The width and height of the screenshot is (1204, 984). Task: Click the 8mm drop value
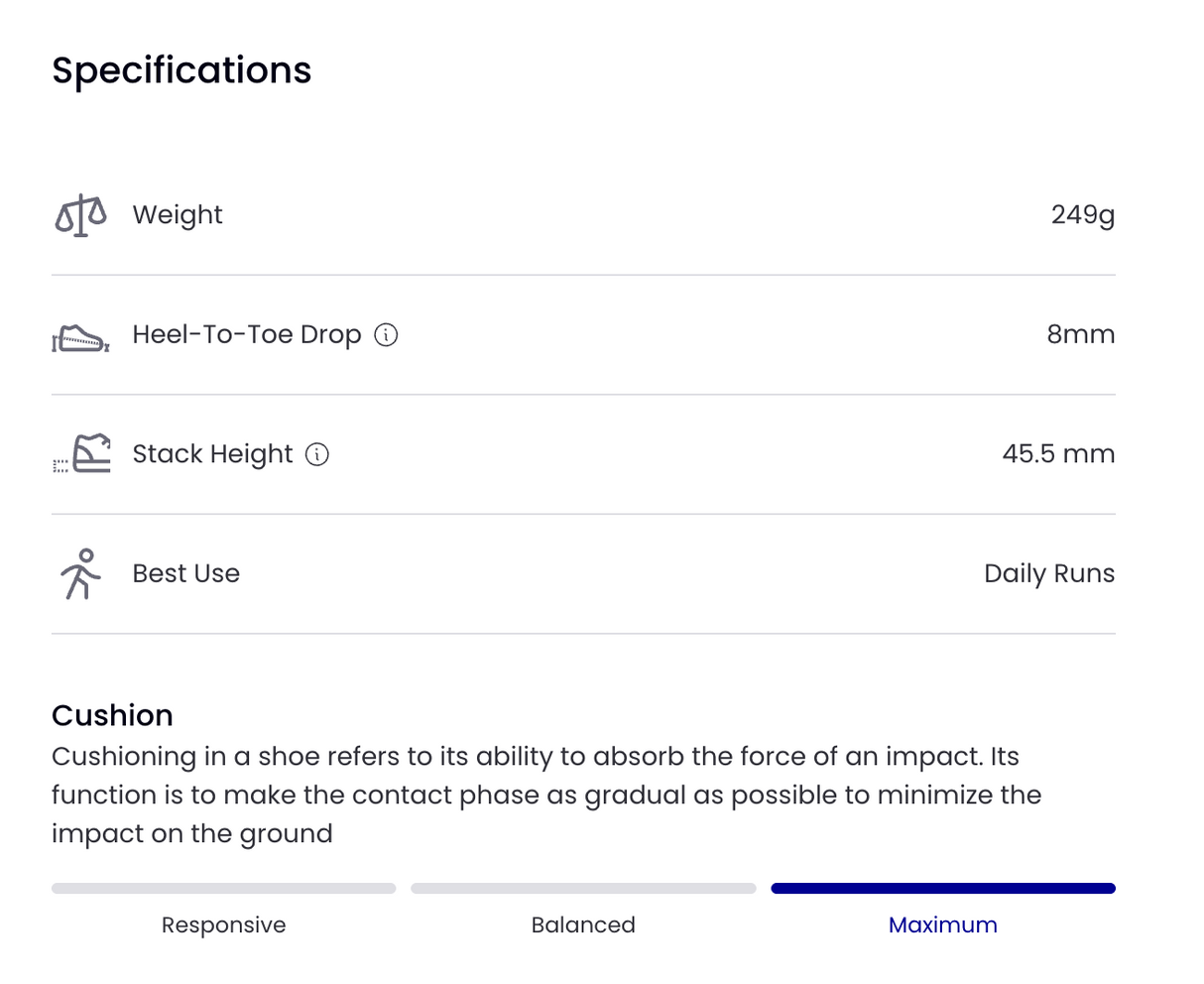[x=1081, y=335]
